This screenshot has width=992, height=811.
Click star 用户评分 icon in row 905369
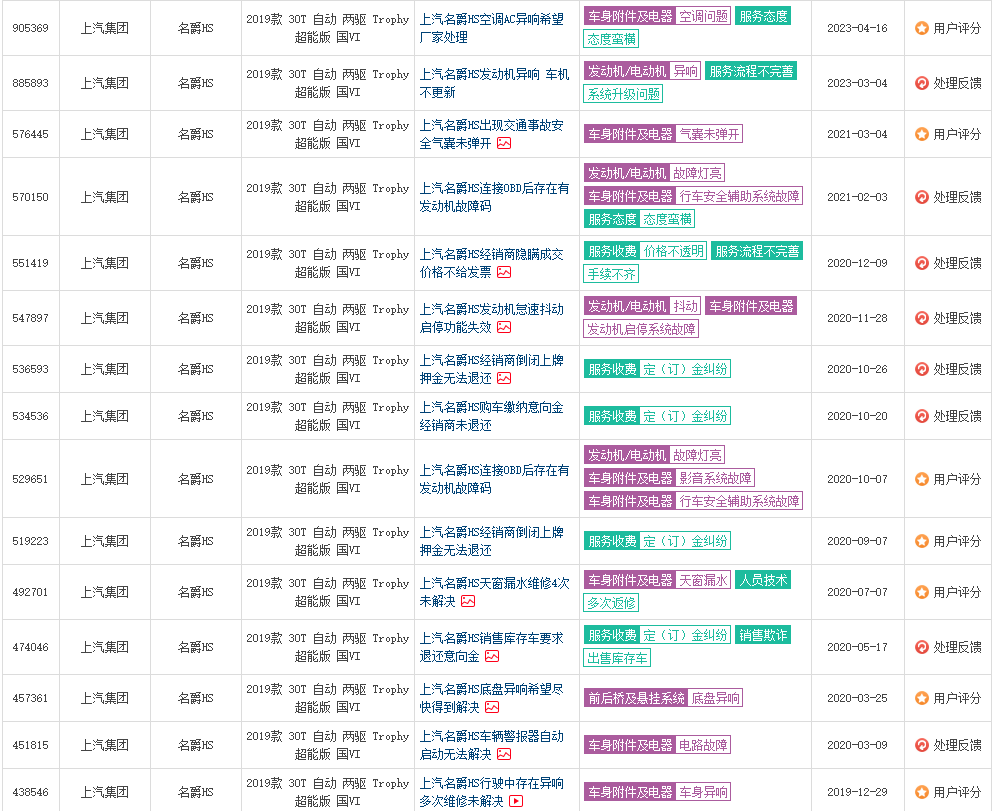[x=922, y=28]
